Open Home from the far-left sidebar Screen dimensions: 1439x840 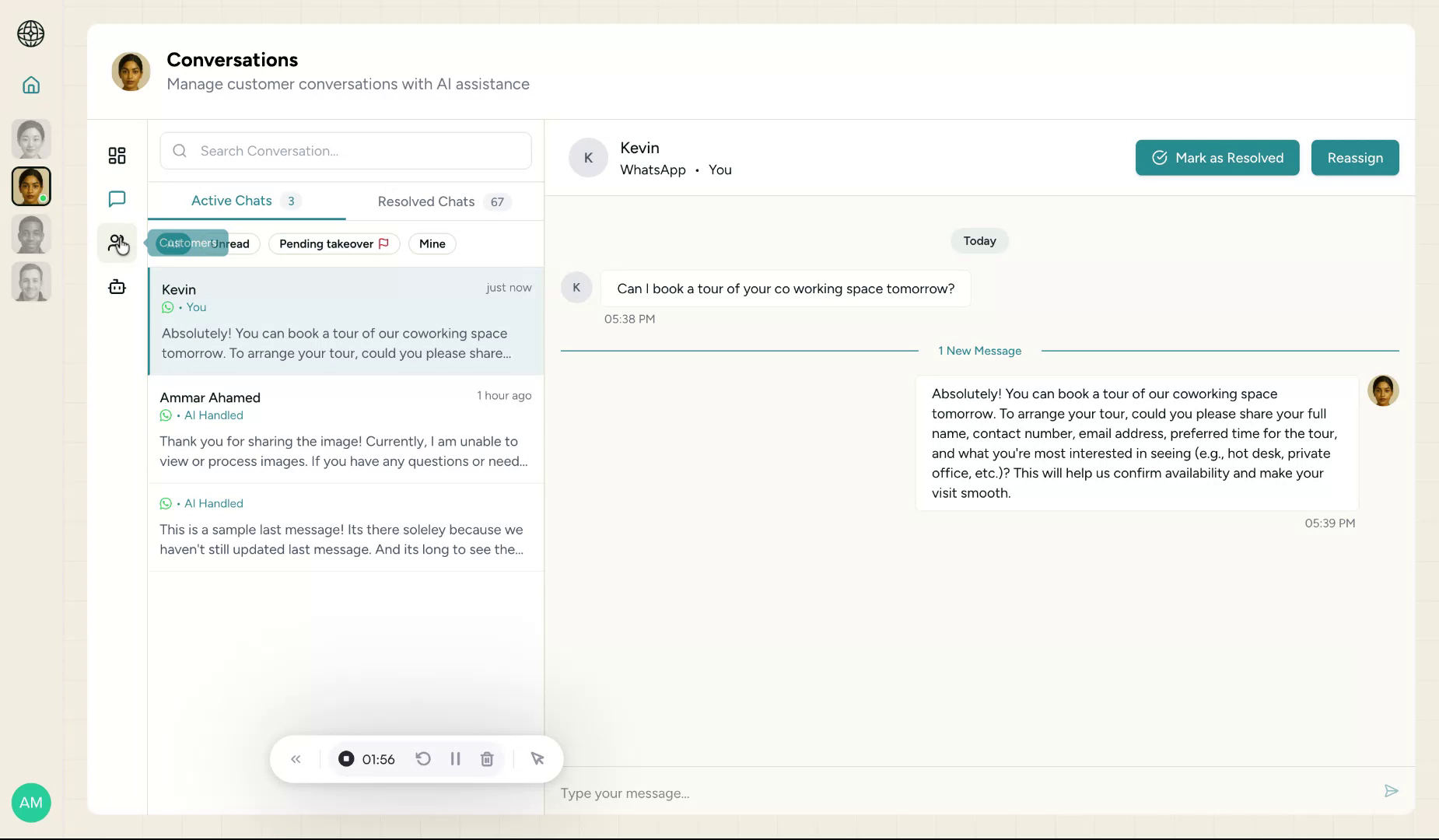[x=31, y=84]
